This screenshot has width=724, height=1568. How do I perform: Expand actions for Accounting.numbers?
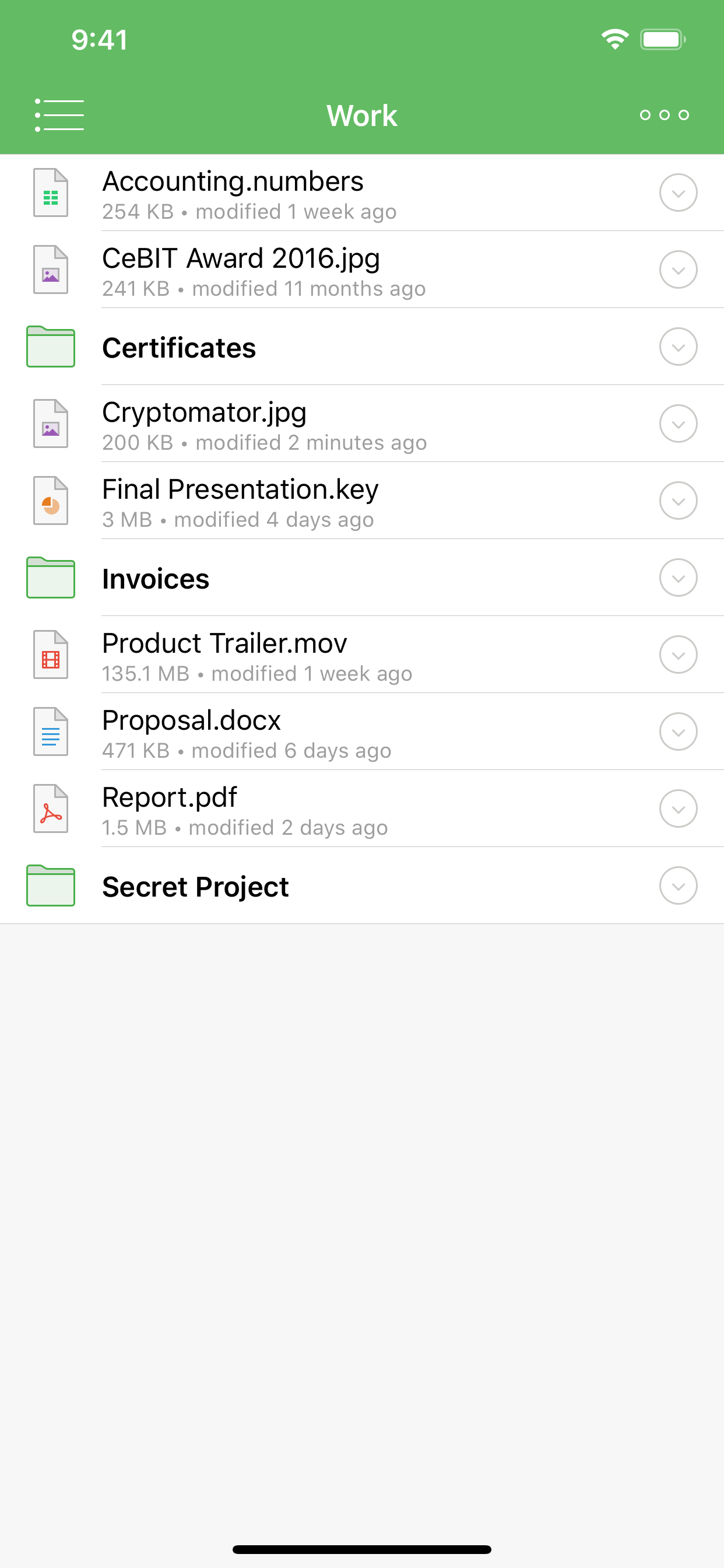click(x=678, y=192)
